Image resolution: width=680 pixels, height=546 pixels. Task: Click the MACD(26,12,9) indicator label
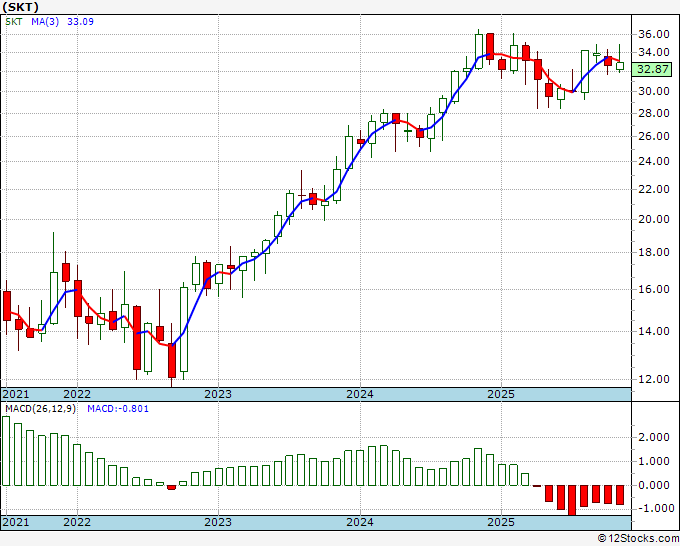(40, 409)
